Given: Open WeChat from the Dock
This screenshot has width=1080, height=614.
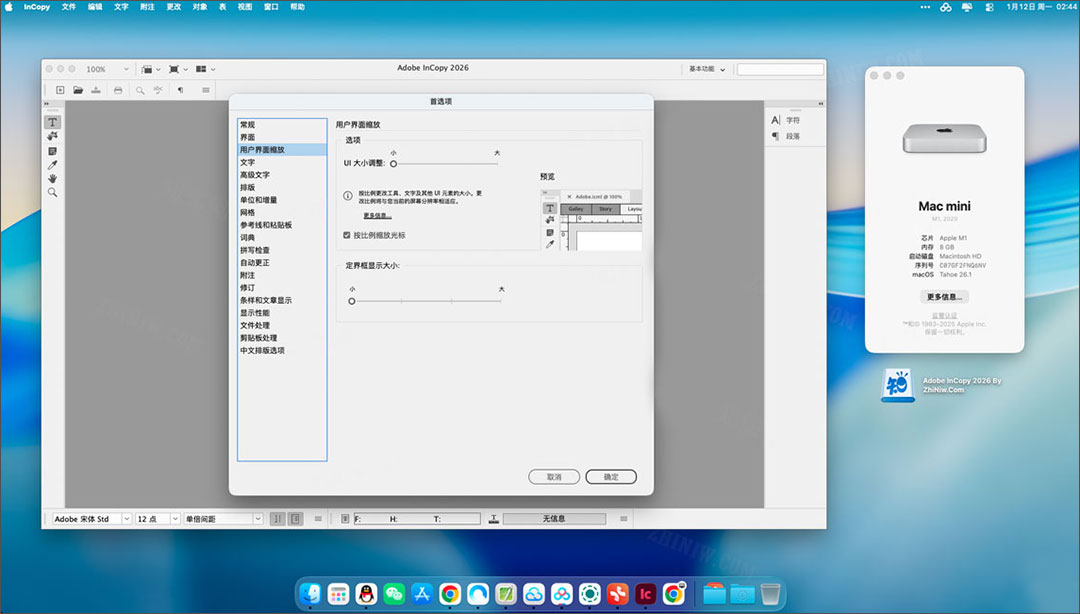Looking at the screenshot, I should (x=394, y=593).
